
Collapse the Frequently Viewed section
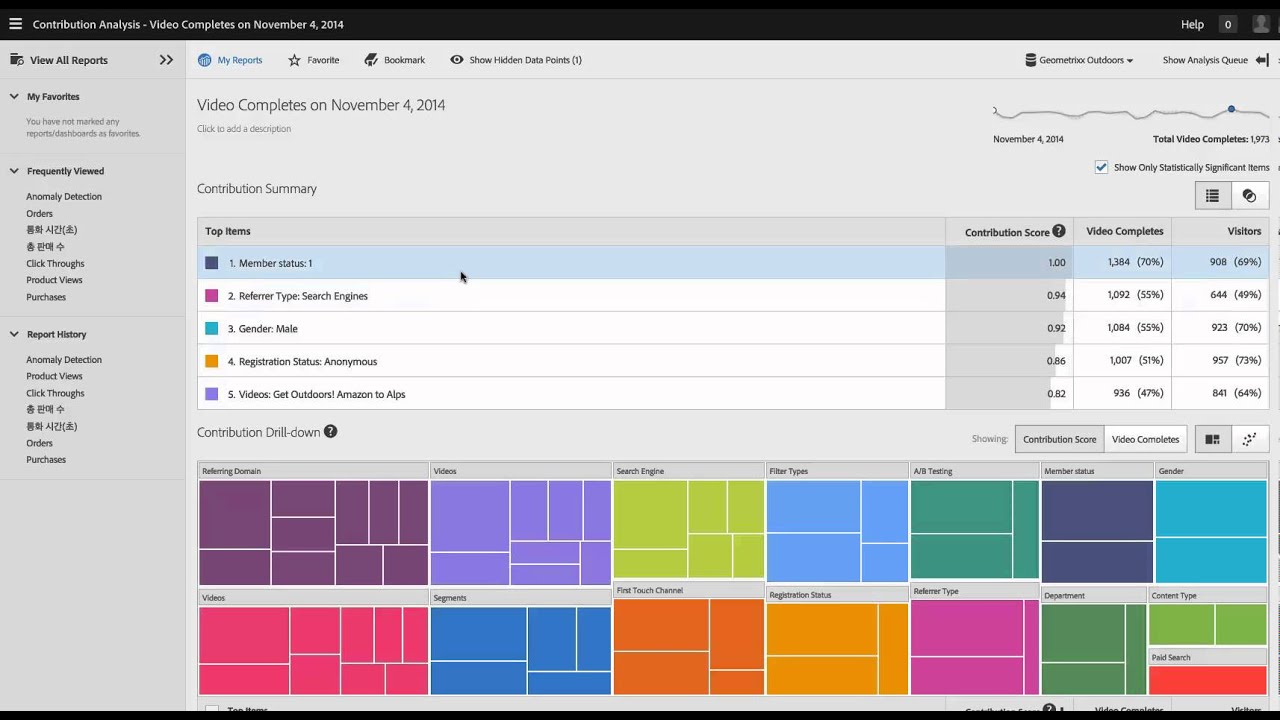click(14, 171)
